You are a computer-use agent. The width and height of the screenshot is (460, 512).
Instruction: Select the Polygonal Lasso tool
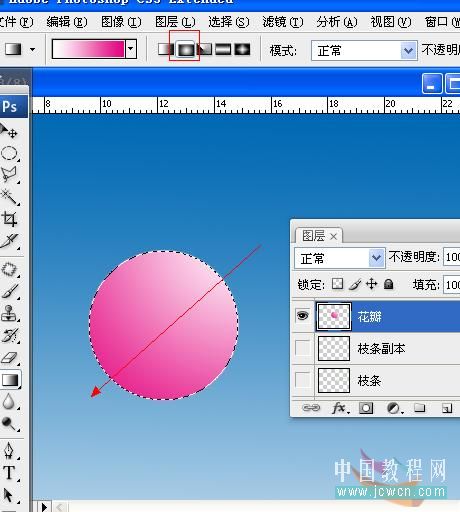tap(9, 174)
